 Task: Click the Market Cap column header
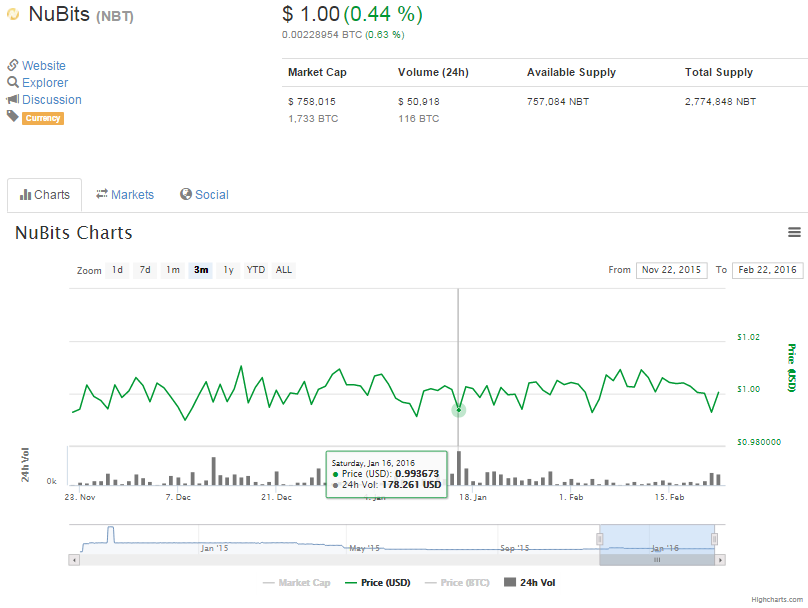(317, 72)
